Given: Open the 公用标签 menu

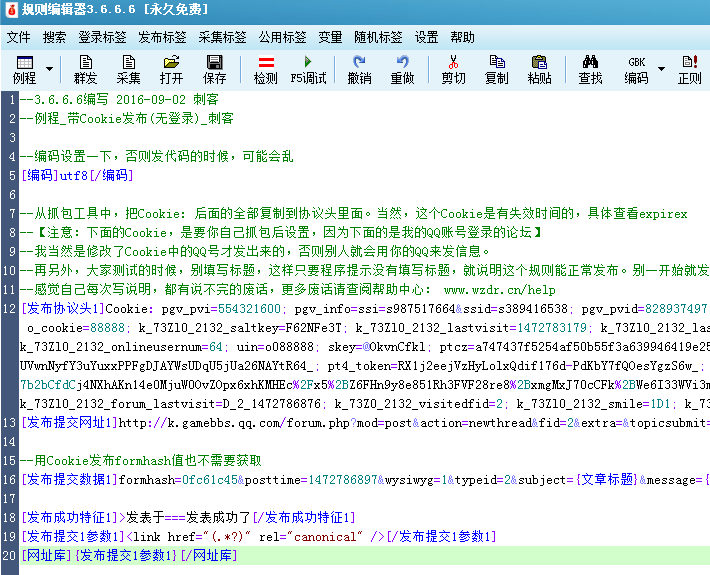Looking at the screenshot, I should click(x=282, y=37).
